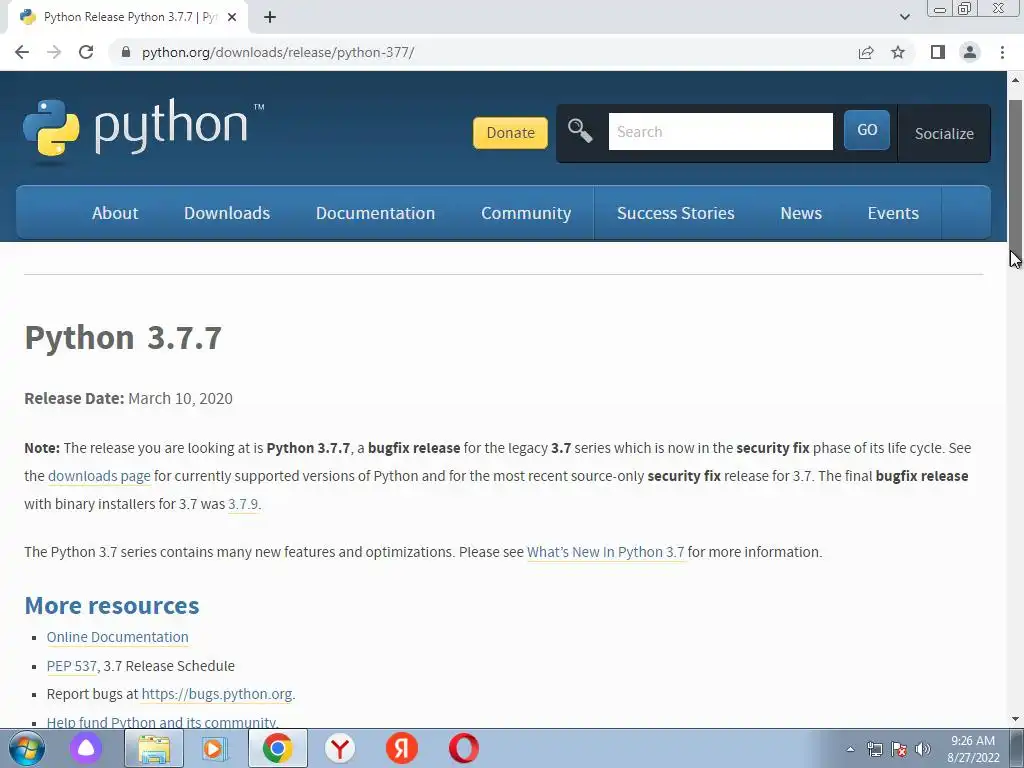Click the GO search button

click(867, 130)
